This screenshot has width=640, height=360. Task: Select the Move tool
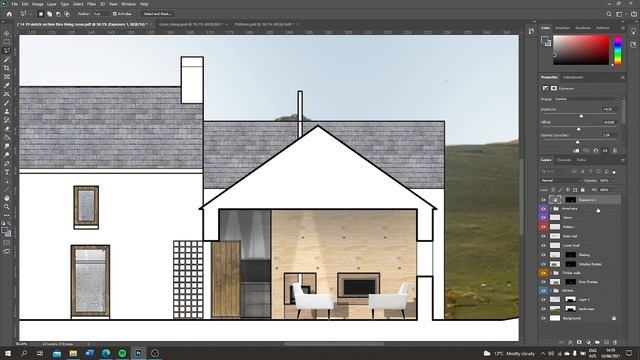7,33
